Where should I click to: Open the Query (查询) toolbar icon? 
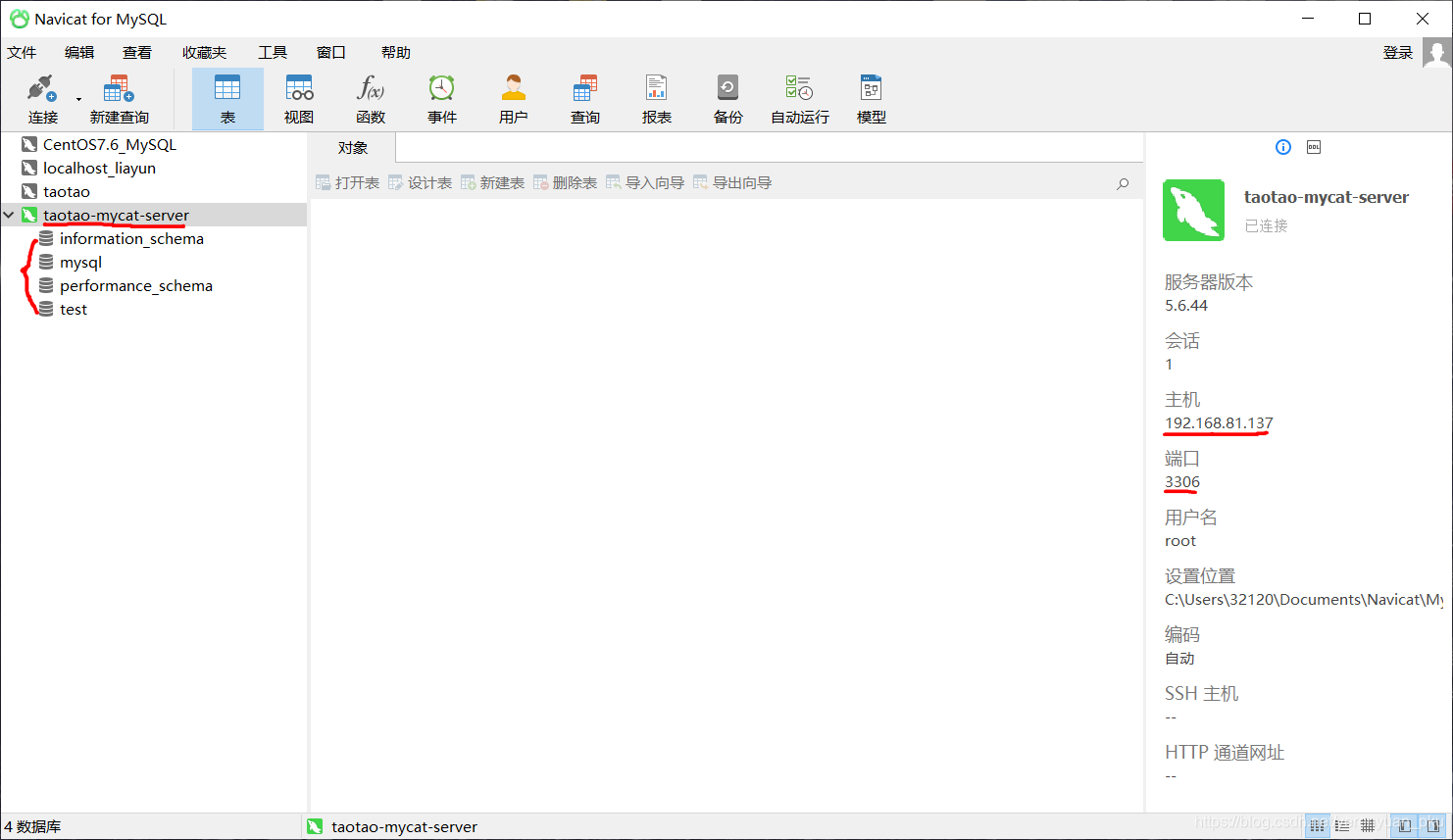585,99
